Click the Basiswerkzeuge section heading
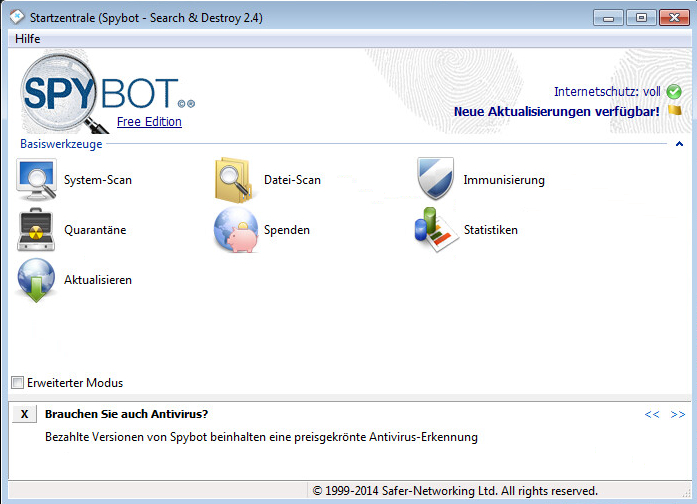Image resolution: width=697 pixels, height=504 pixels. coord(61,144)
